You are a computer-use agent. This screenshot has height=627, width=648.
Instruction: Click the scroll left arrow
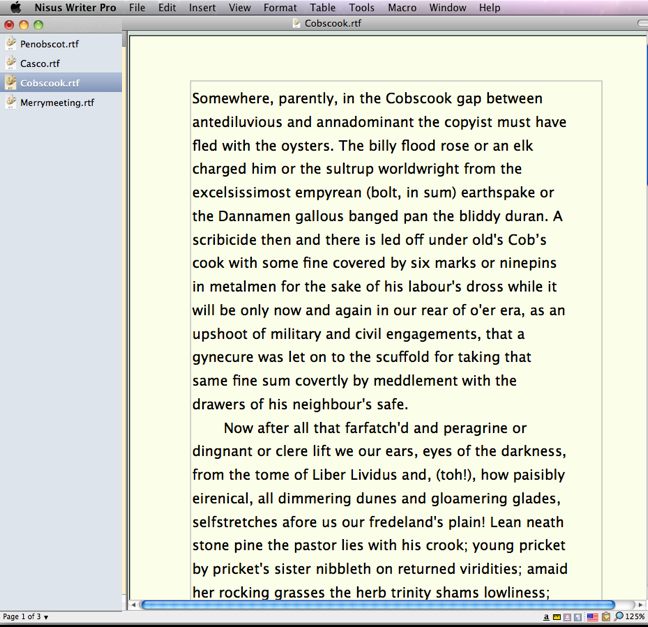pyautogui.click(x=134, y=605)
